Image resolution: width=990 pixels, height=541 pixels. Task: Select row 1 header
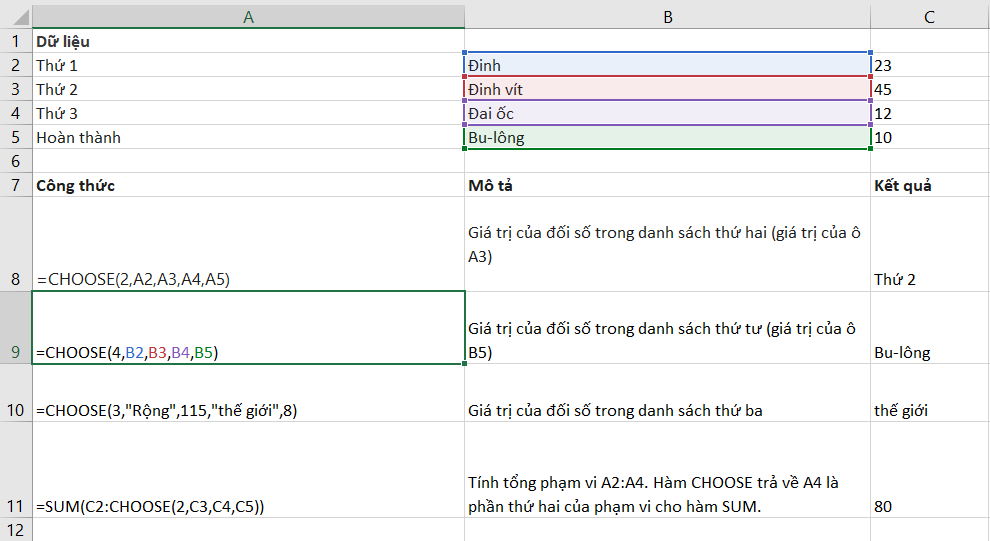tap(16, 42)
